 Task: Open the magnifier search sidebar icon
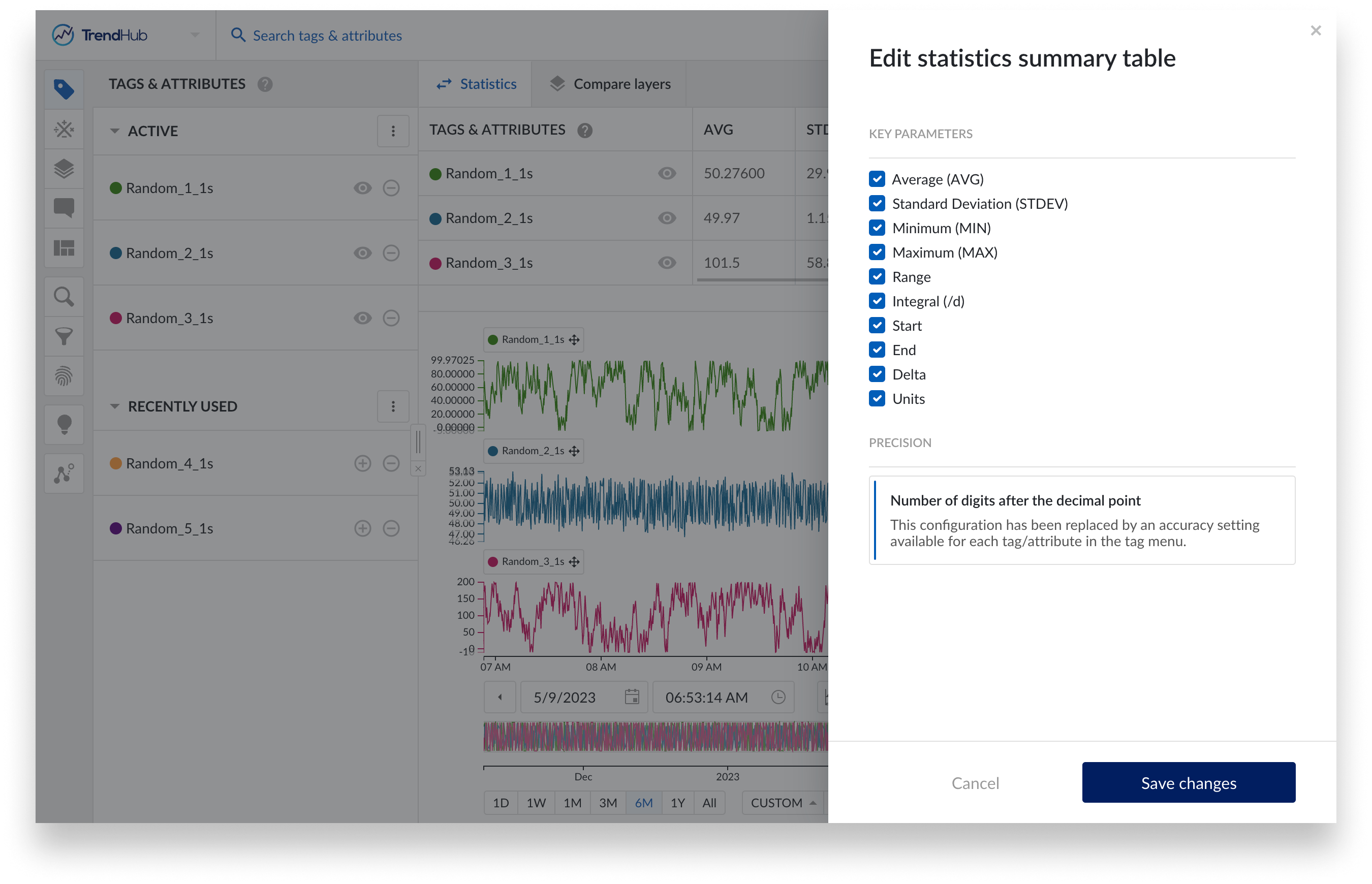pyautogui.click(x=64, y=297)
